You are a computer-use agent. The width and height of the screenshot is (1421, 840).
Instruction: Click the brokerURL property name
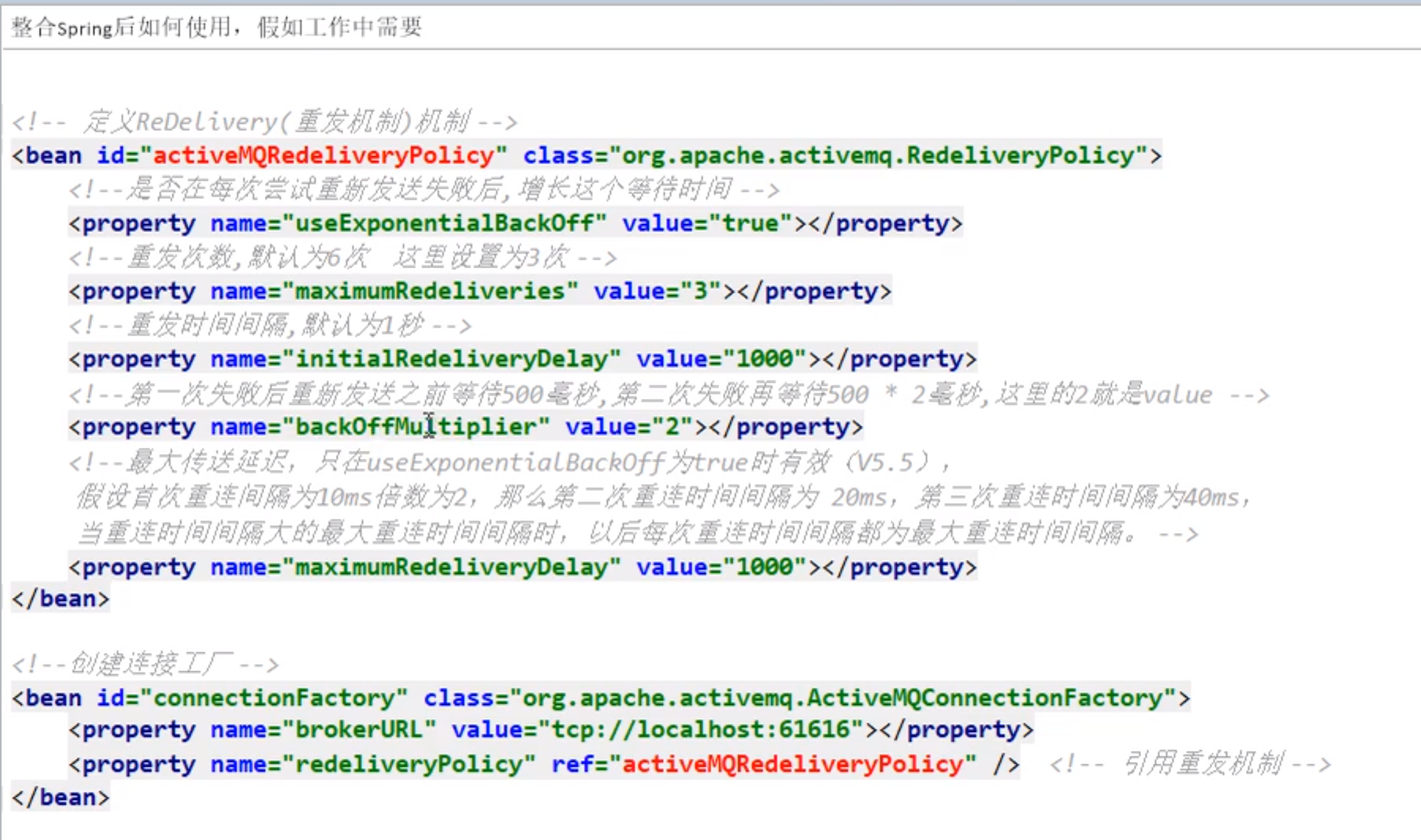tap(358, 730)
